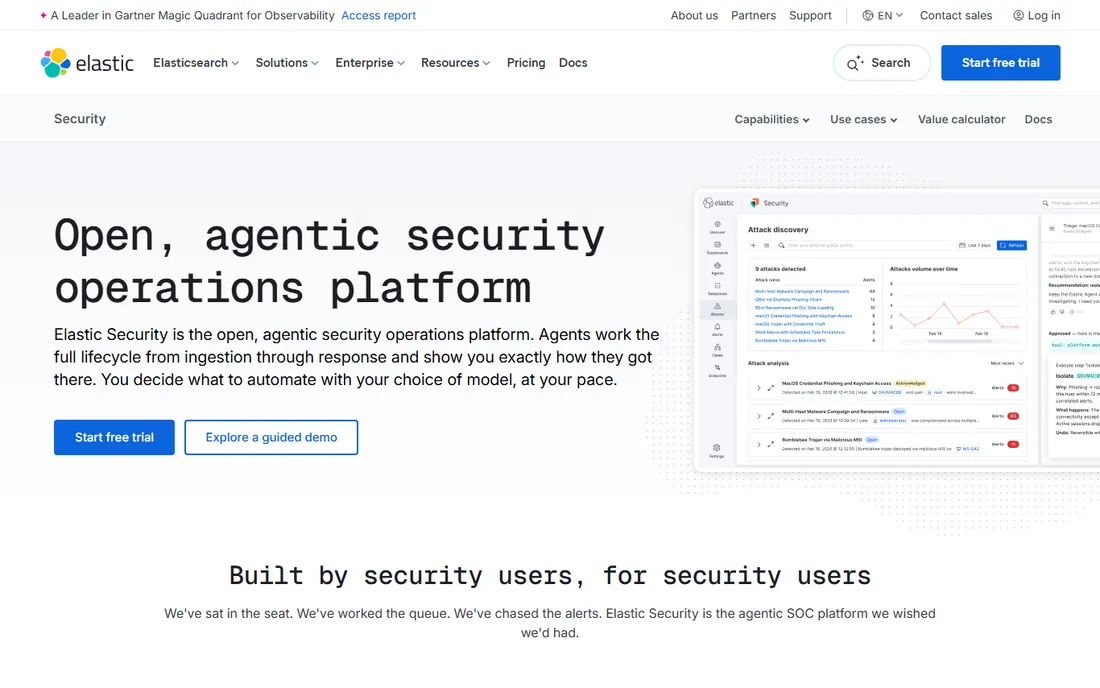Open Docs in the main navigation

click(573, 63)
